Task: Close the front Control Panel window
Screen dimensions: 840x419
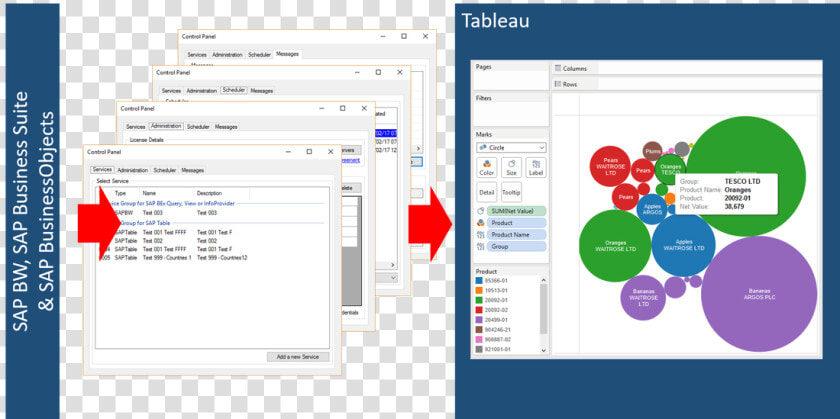Action: [331, 152]
